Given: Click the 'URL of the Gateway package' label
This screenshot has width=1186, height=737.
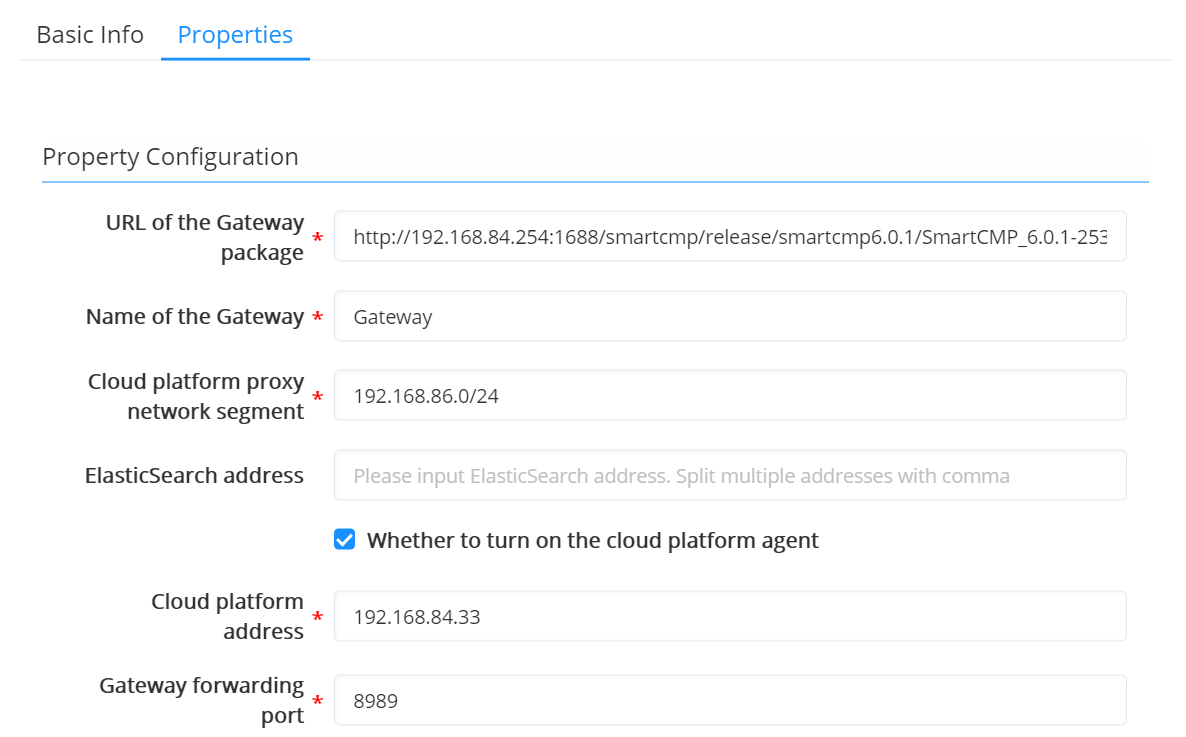Looking at the screenshot, I should (x=204, y=236).
